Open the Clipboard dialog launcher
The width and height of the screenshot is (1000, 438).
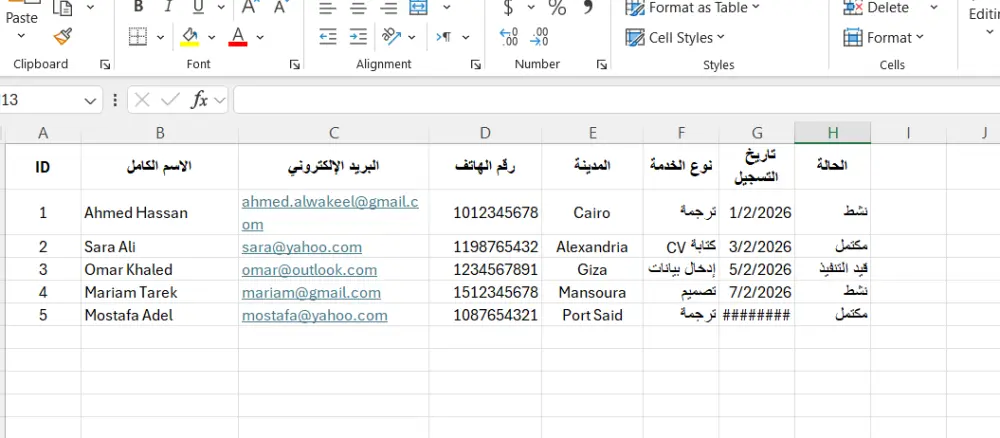pyautogui.click(x=105, y=64)
